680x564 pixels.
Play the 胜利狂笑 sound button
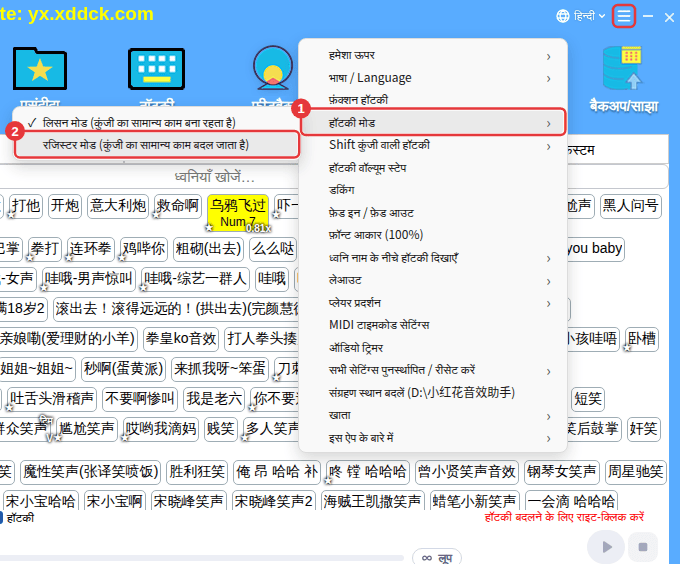[x=197, y=472]
